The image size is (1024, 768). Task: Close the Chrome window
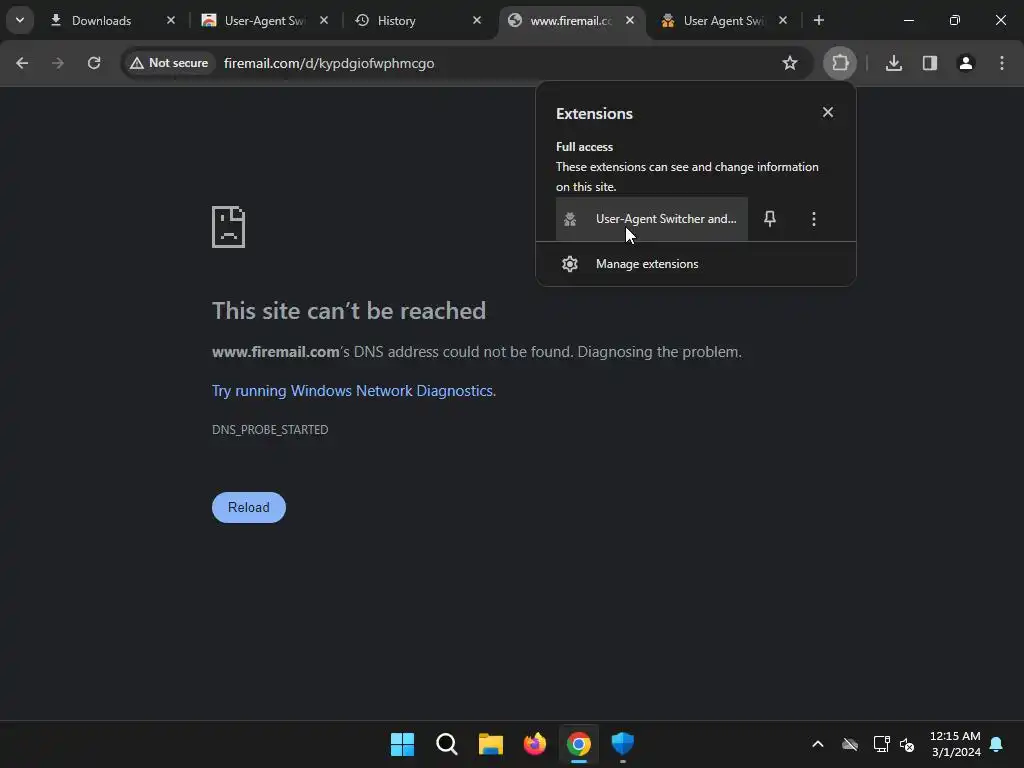click(x=1000, y=20)
